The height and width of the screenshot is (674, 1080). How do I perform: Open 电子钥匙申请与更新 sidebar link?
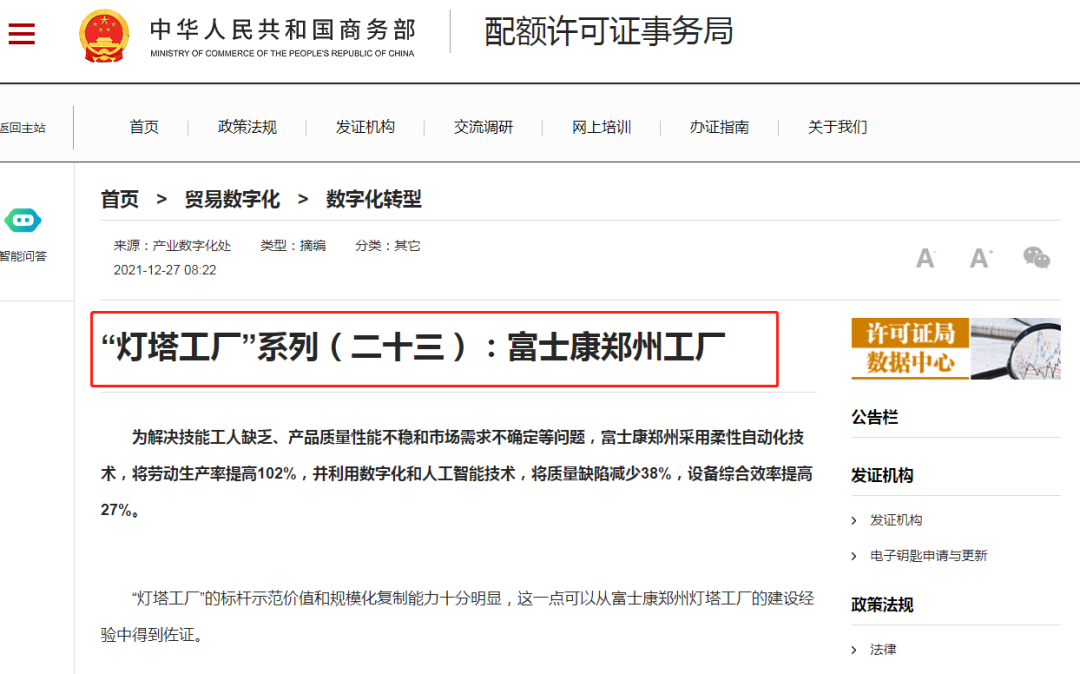pos(928,556)
